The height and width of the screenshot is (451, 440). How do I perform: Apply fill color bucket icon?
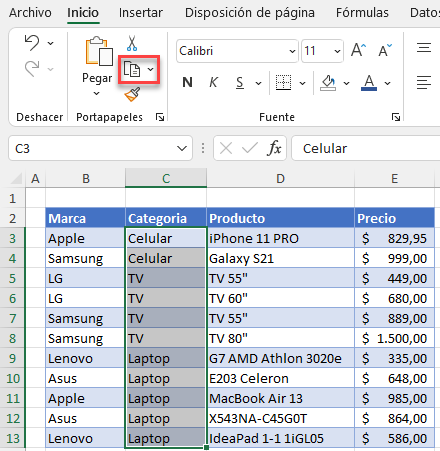(x=328, y=83)
